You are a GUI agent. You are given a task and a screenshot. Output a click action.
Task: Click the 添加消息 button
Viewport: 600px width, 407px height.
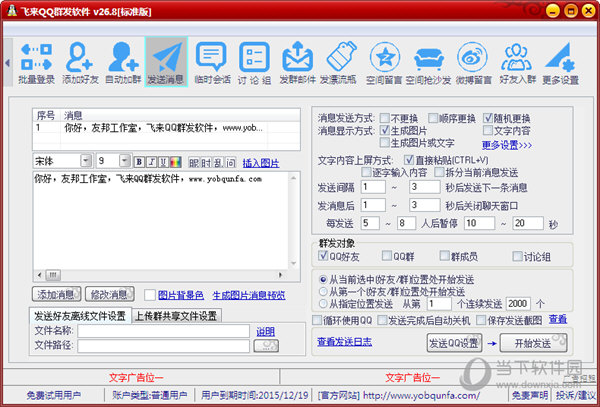pyautogui.click(x=56, y=294)
